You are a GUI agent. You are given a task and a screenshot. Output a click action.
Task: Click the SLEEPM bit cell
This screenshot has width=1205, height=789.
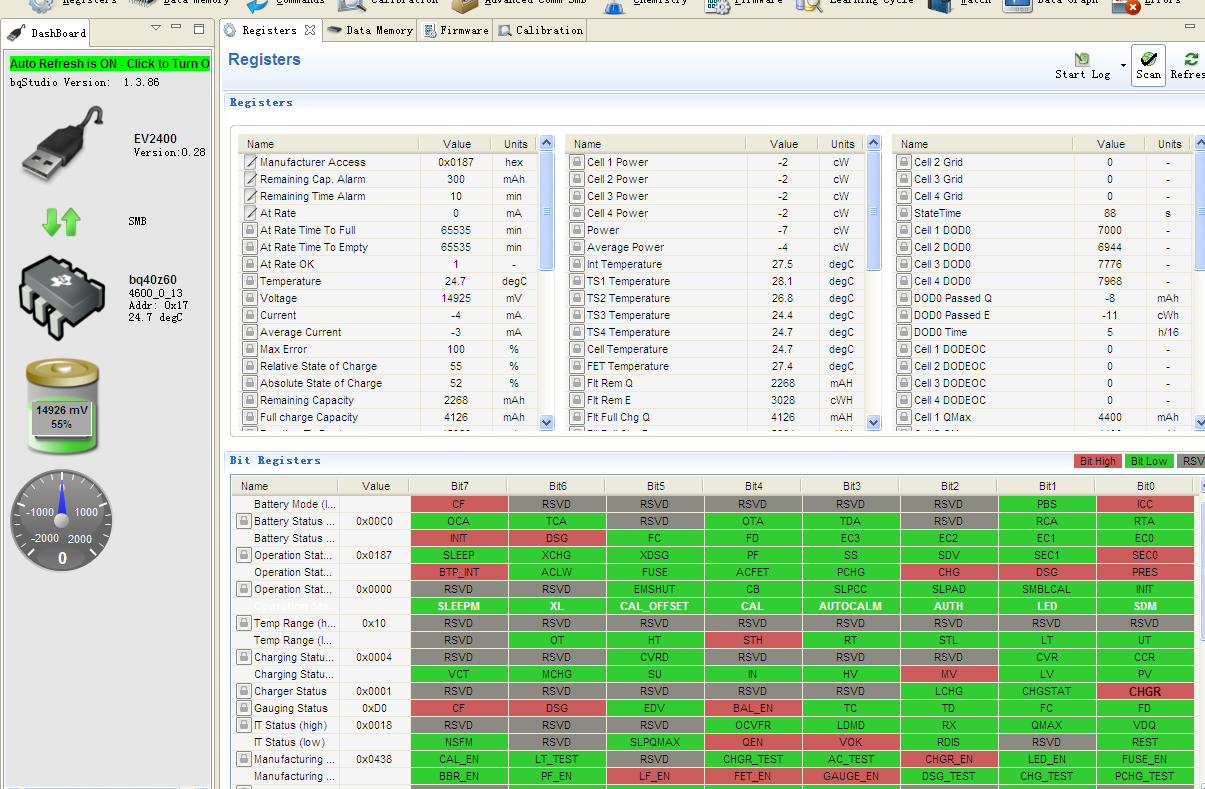[x=459, y=606]
